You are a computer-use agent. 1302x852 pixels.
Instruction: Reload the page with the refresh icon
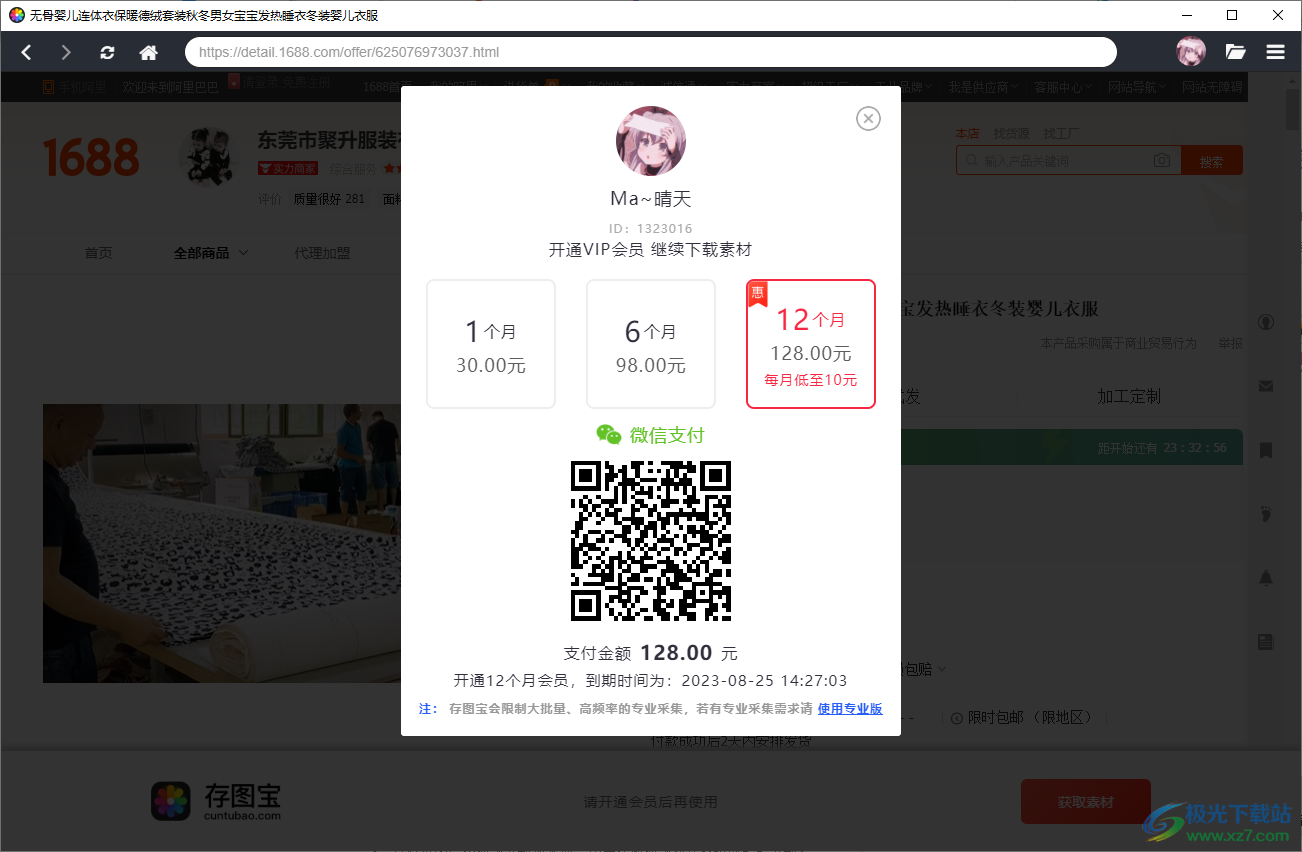(x=107, y=52)
